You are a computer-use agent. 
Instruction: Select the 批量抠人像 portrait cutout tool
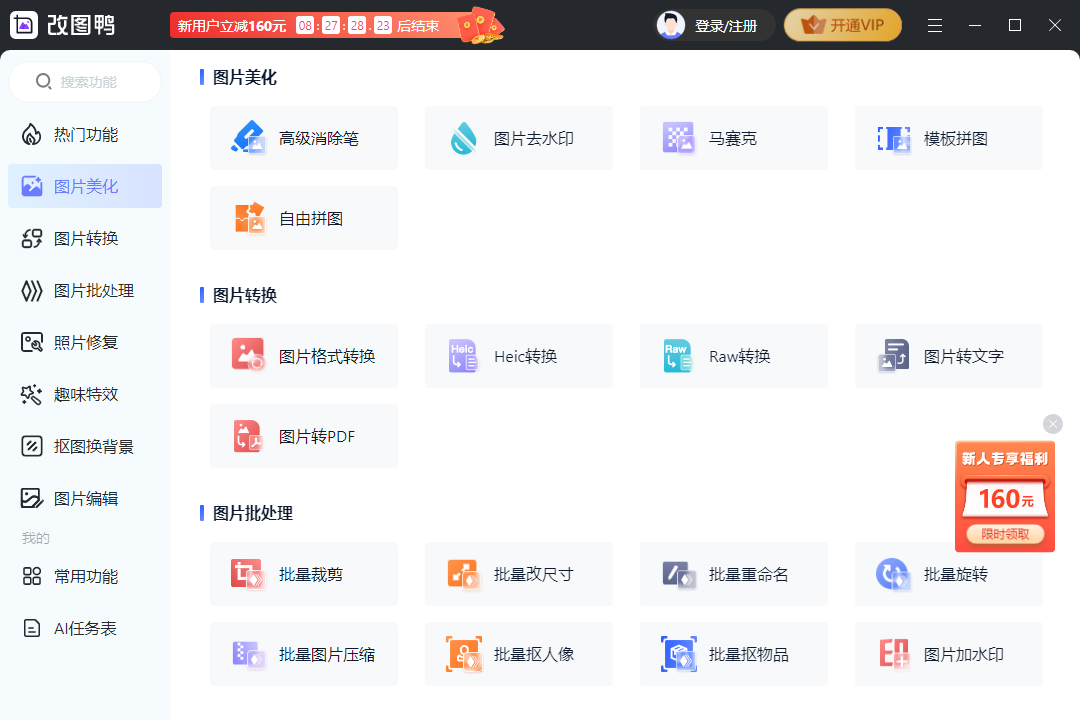[x=518, y=654]
